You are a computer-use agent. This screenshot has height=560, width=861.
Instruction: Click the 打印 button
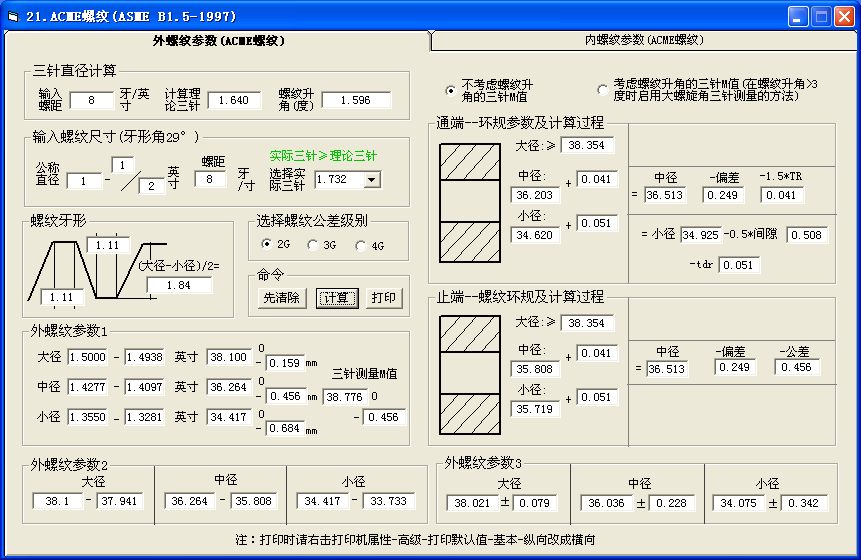[383, 298]
